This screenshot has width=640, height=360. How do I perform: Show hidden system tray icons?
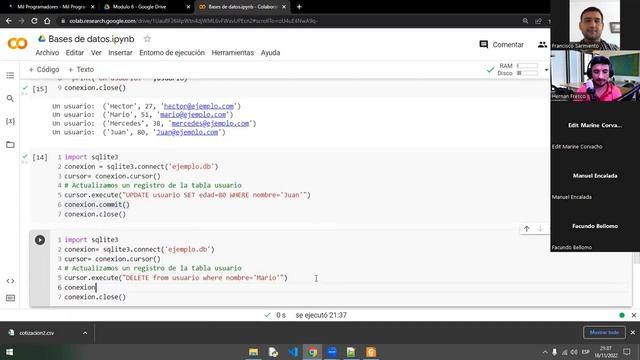(x=545, y=352)
